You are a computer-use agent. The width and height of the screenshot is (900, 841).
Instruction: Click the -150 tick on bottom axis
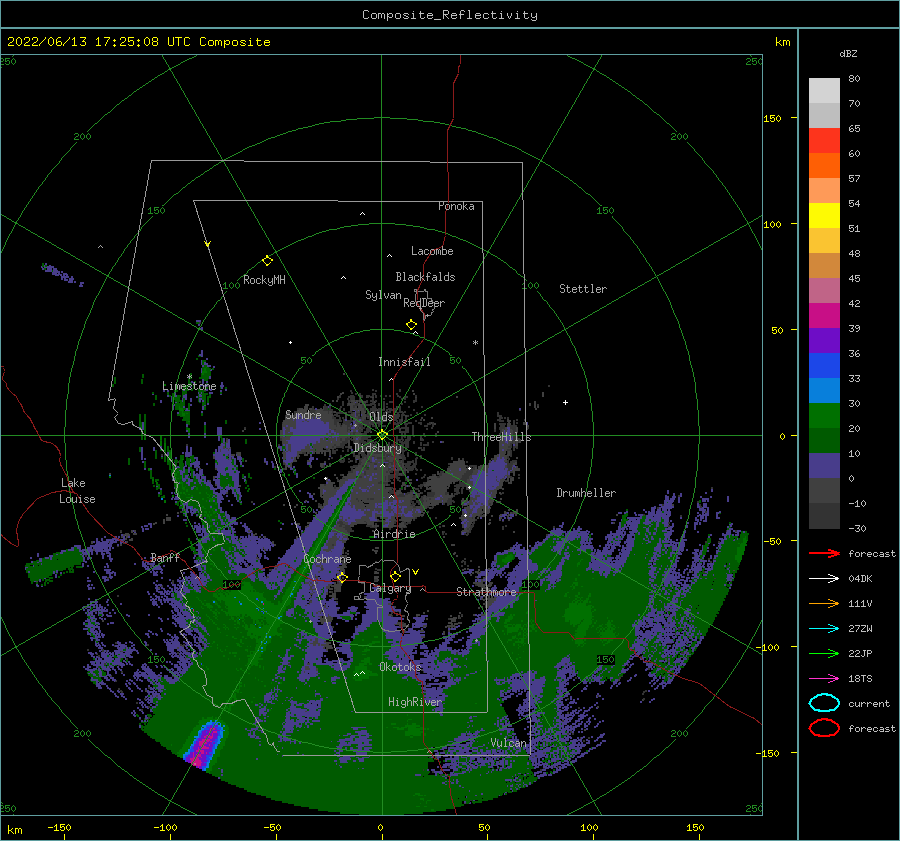(59, 827)
